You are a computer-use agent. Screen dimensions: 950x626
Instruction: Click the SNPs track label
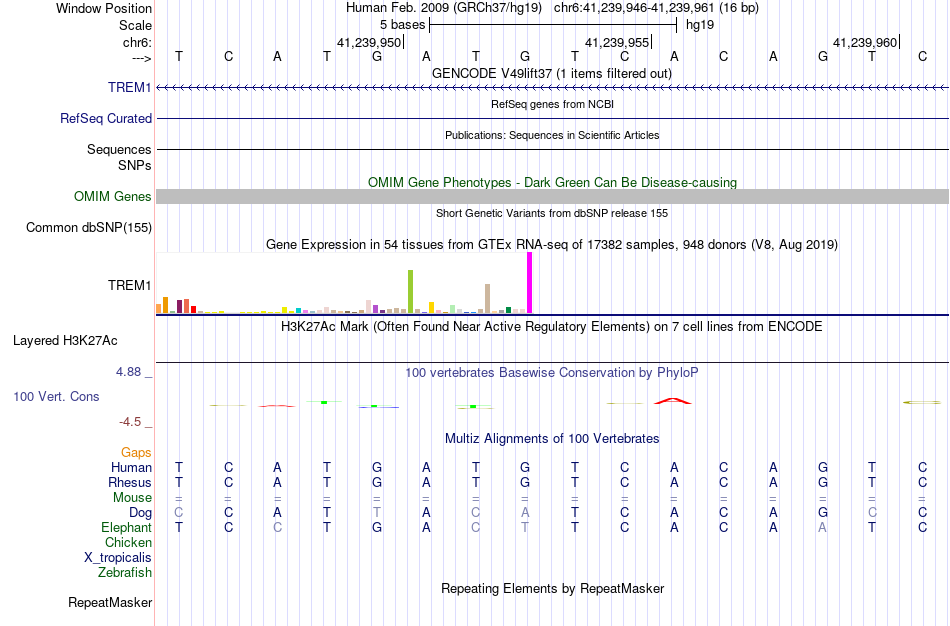(x=135, y=165)
